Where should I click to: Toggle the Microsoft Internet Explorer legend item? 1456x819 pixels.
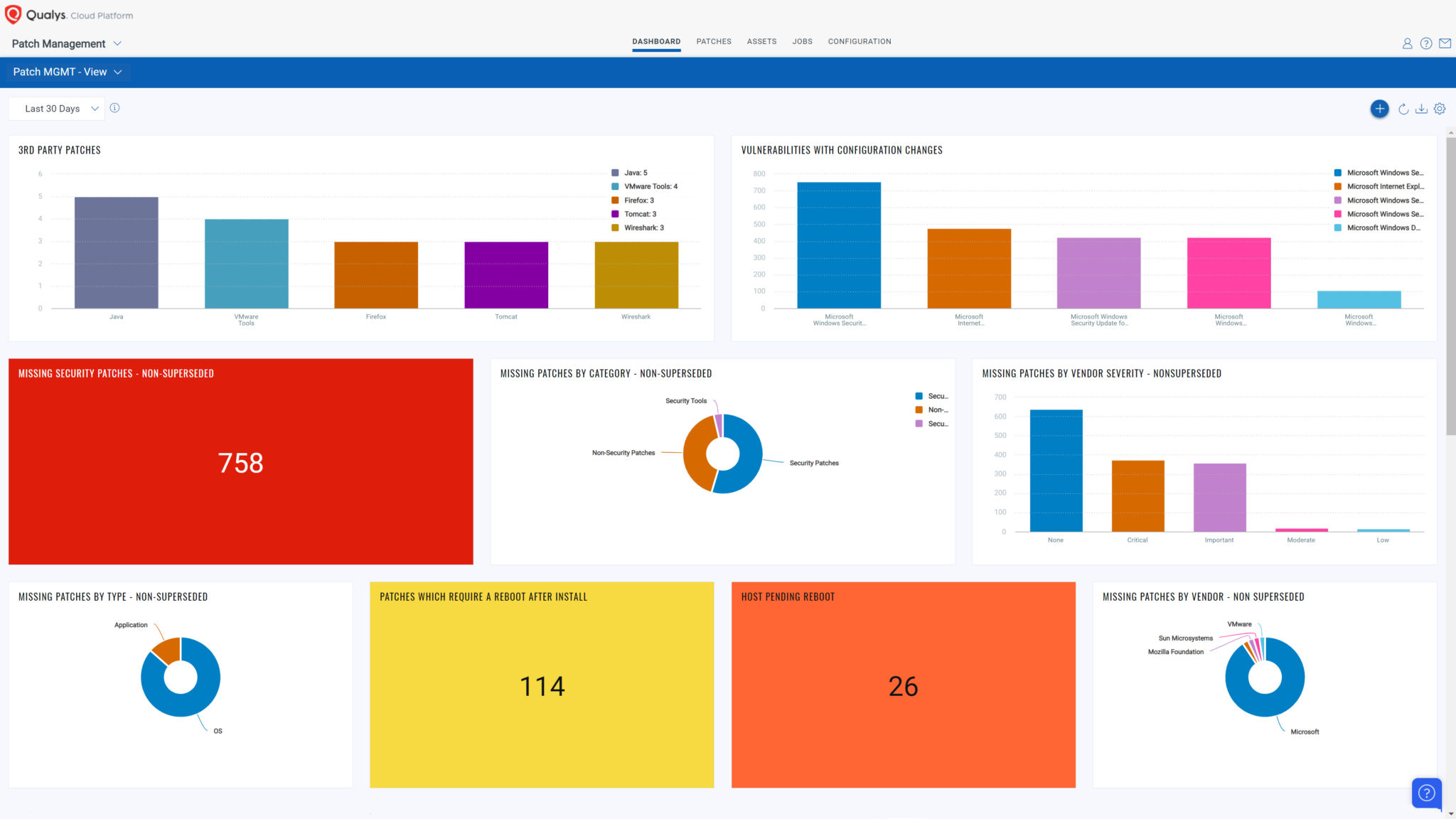click(x=1379, y=186)
